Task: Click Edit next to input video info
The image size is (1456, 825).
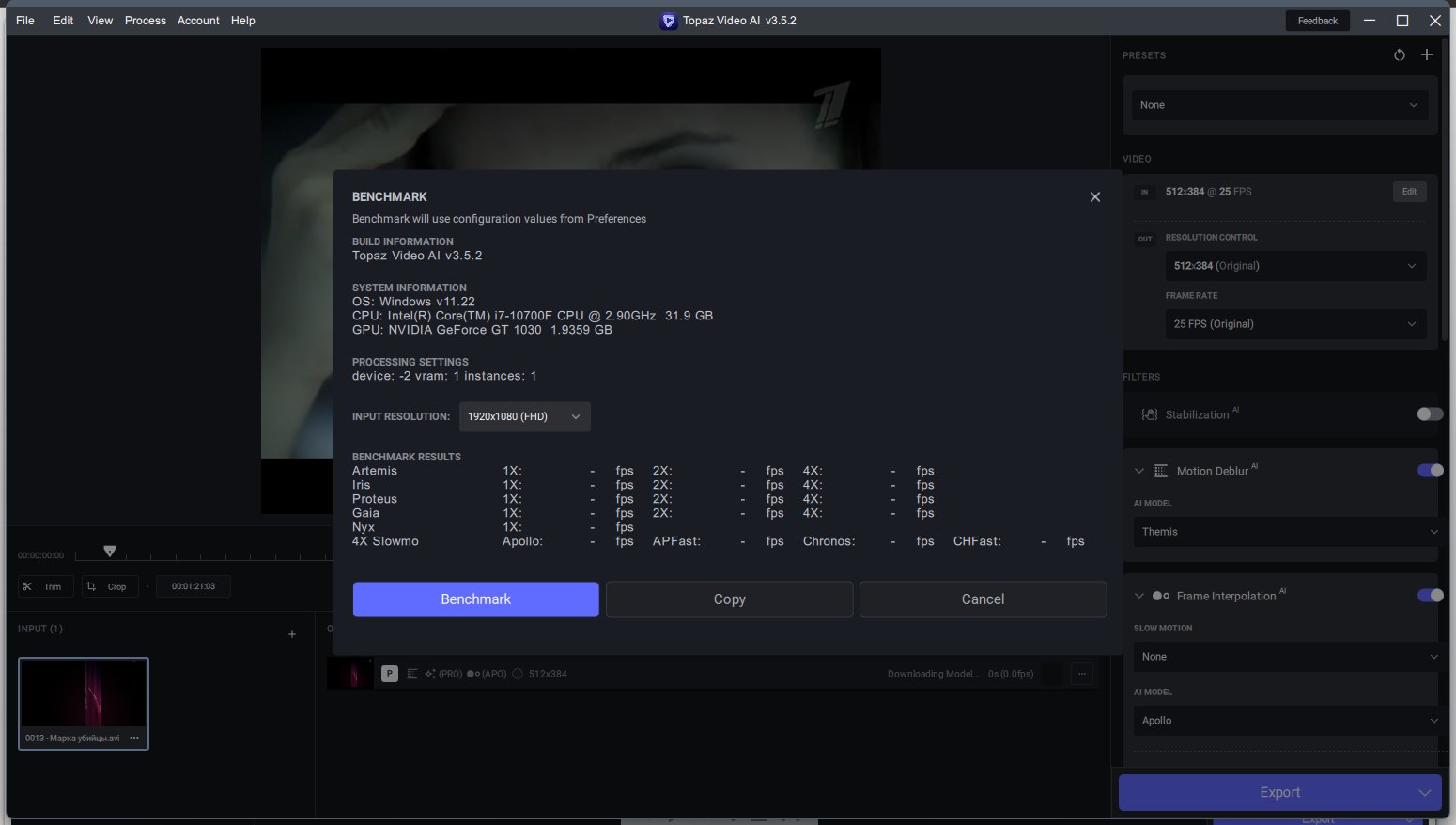Action: (x=1409, y=192)
